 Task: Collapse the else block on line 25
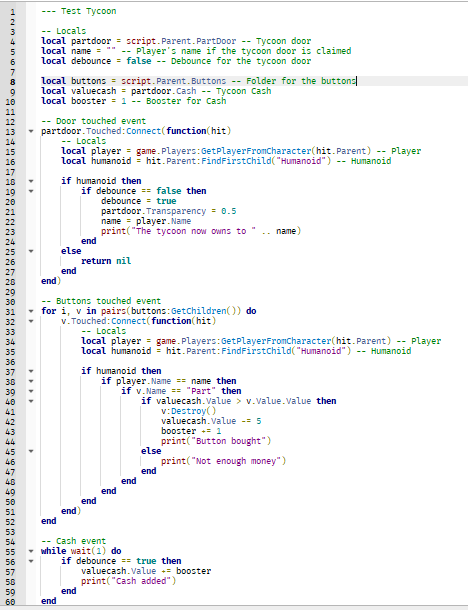click(31, 251)
